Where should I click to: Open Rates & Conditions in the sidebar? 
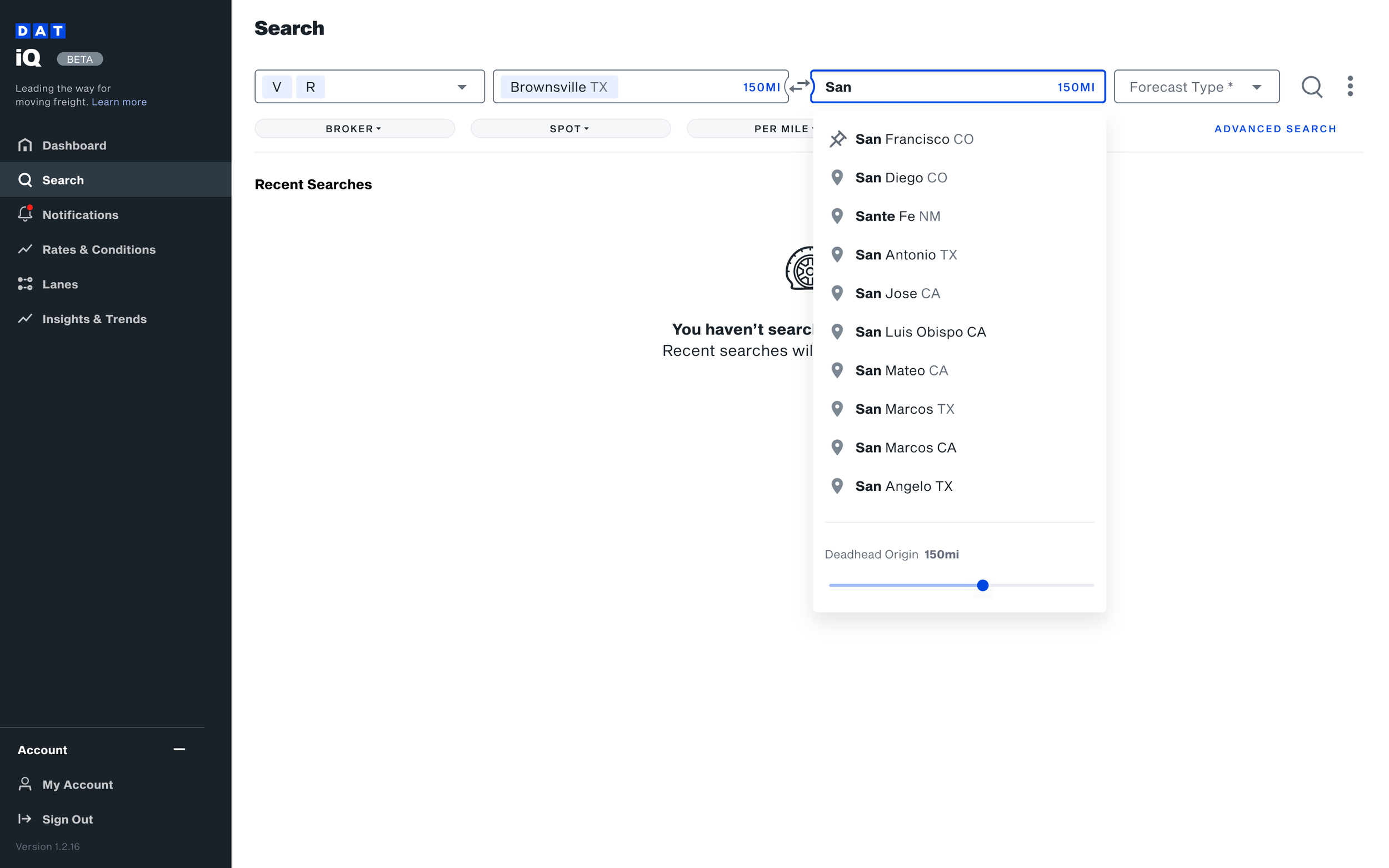click(x=99, y=249)
